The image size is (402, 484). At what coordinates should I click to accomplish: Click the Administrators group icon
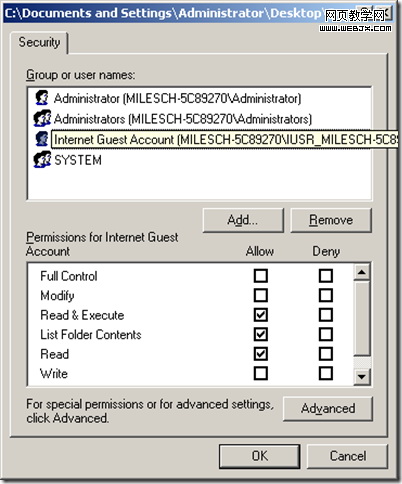tap(42, 119)
